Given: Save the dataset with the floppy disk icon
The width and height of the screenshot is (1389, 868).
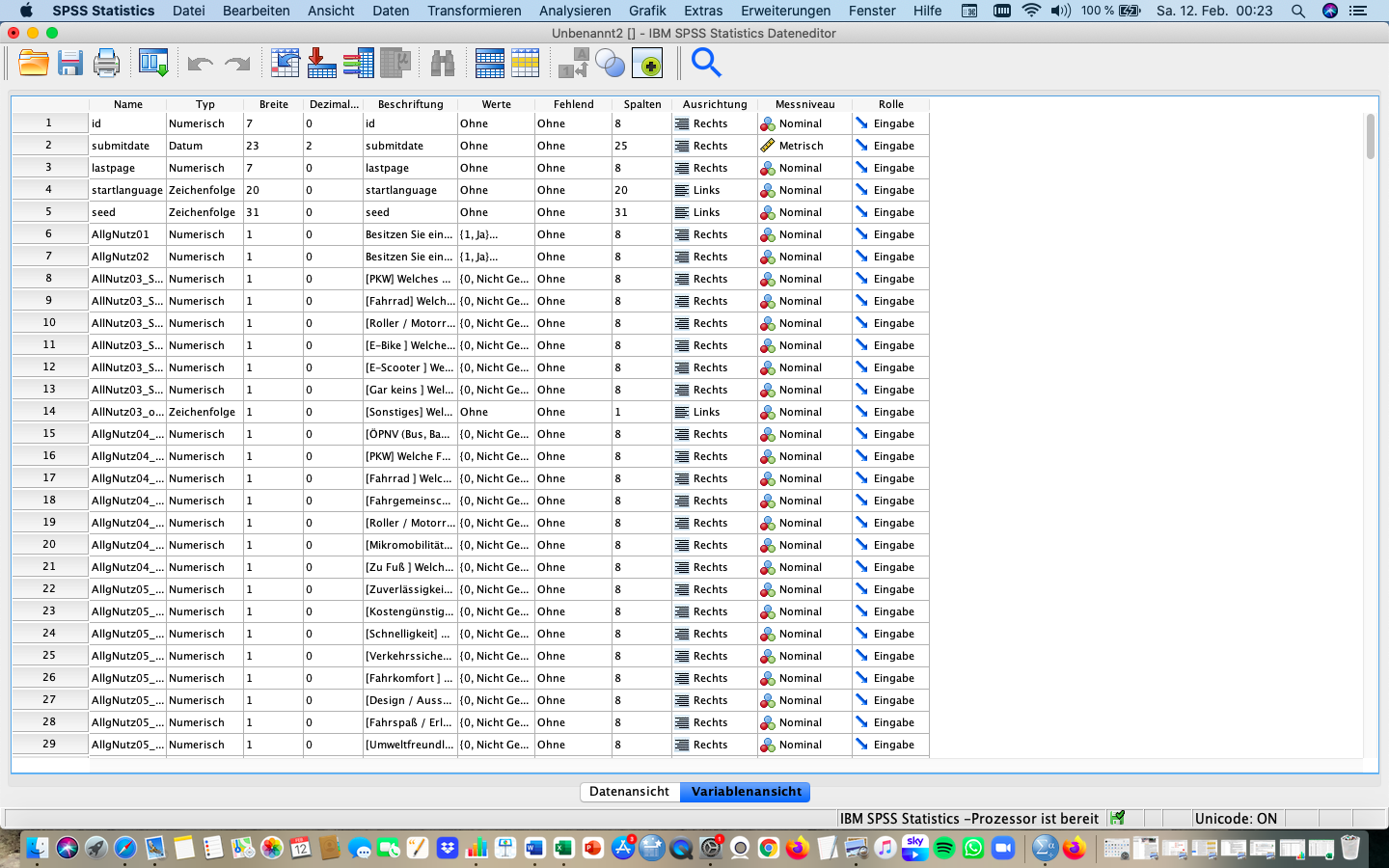Looking at the screenshot, I should [x=70, y=64].
